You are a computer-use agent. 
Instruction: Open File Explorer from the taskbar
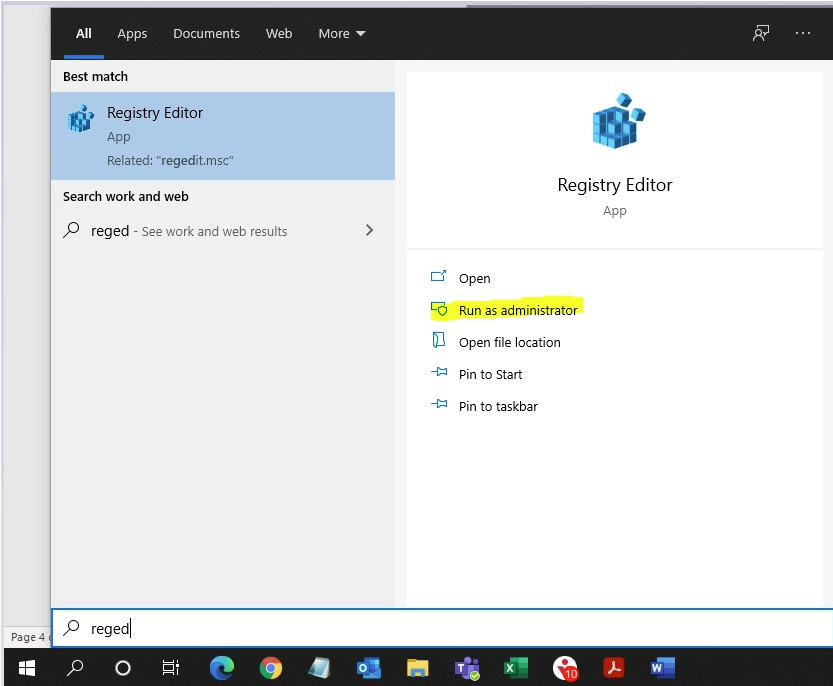417,667
